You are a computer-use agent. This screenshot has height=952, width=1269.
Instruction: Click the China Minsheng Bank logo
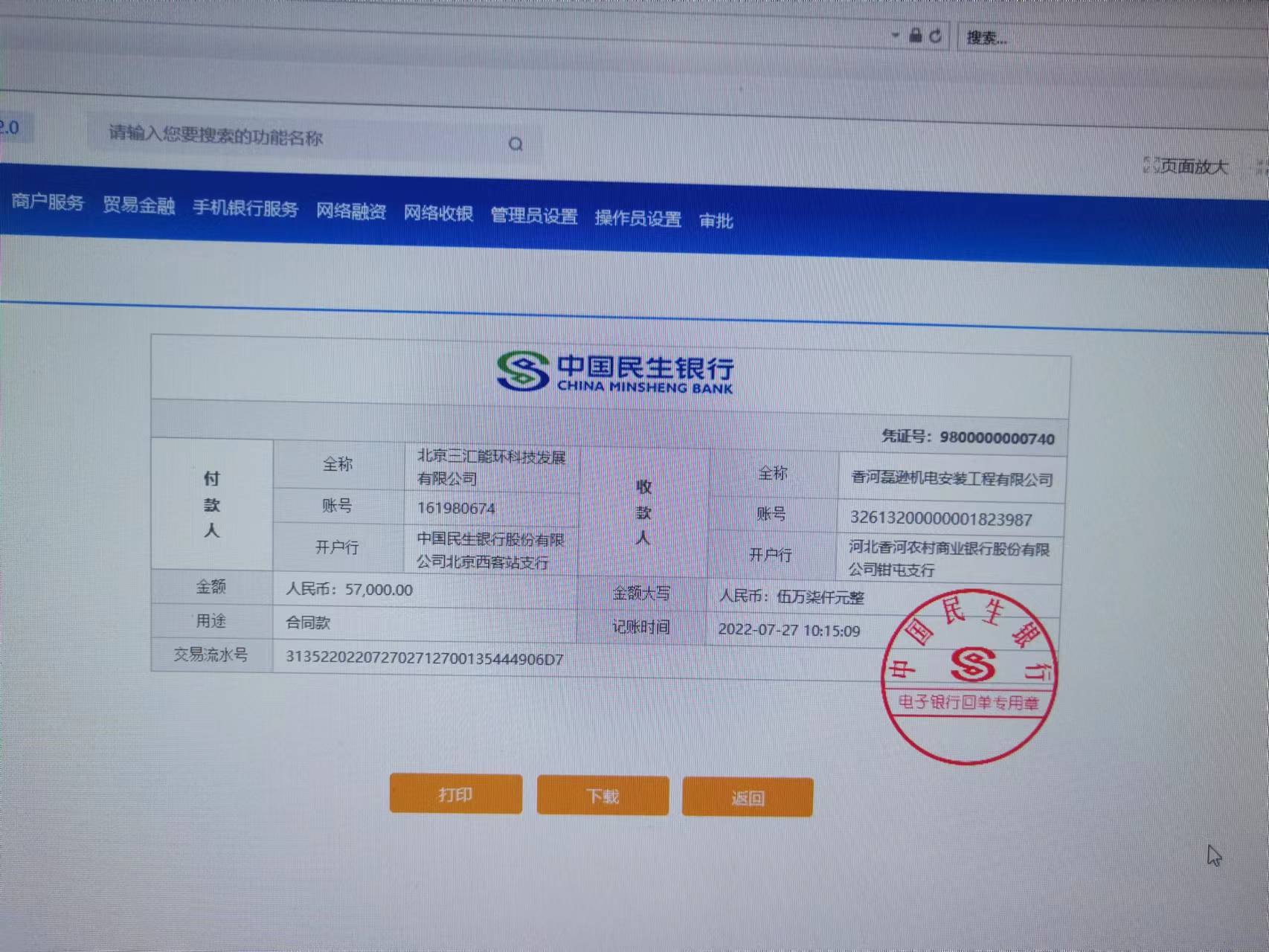click(x=614, y=372)
